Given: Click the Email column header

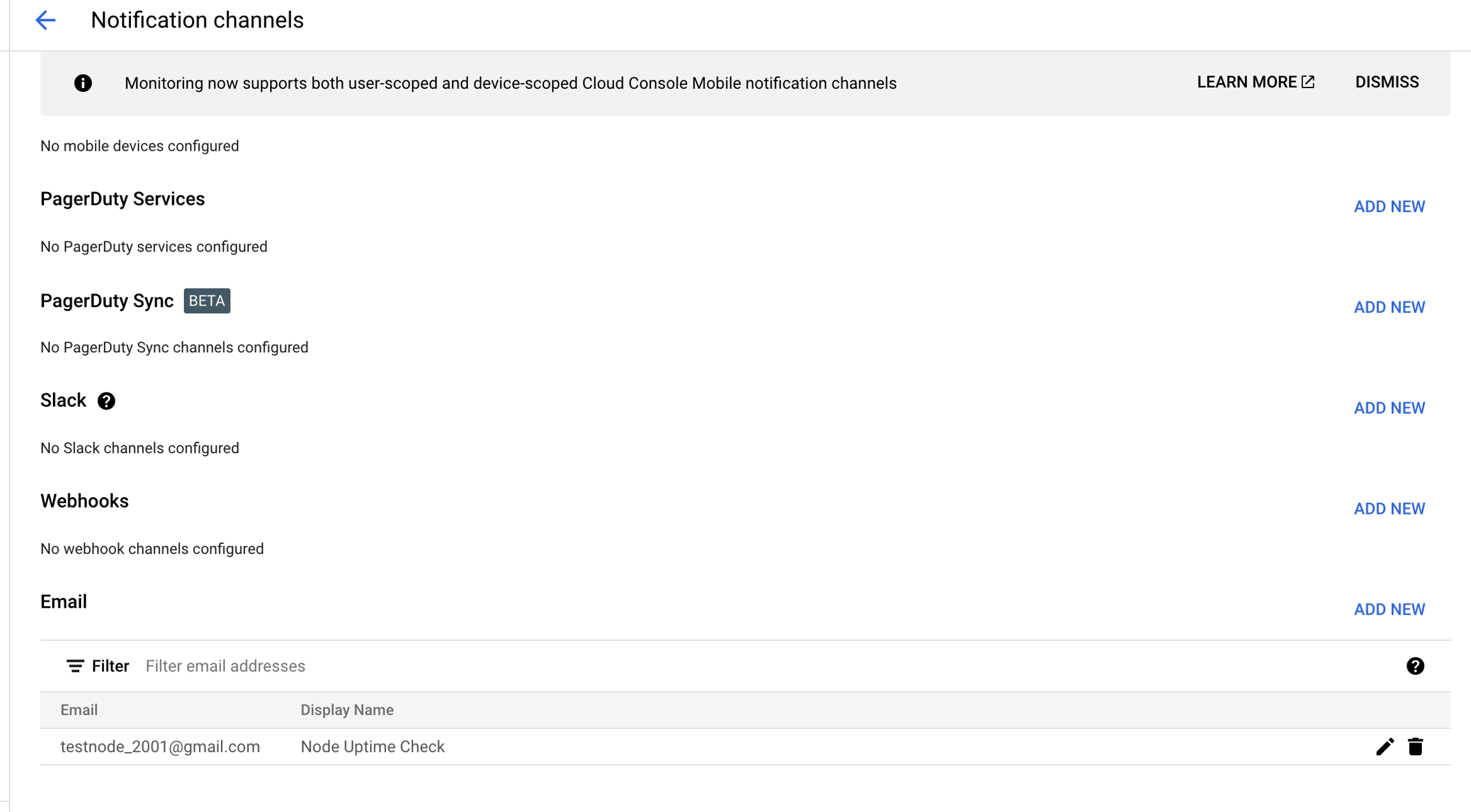Looking at the screenshot, I should point(79,710).
